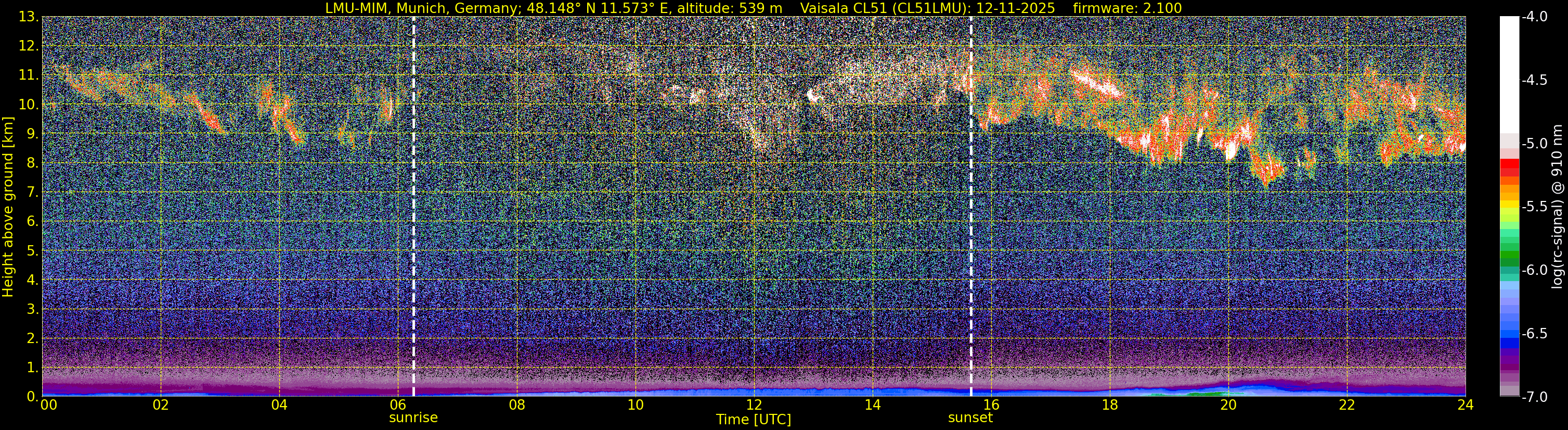
Task: Click the 11. height axis tick label
Action: point(29,75)
